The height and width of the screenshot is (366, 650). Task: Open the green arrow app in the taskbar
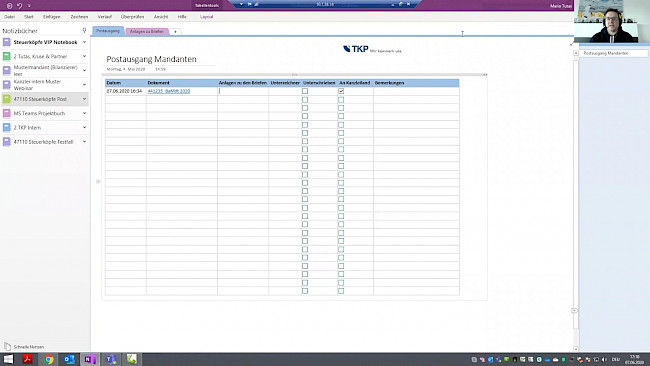132,359
